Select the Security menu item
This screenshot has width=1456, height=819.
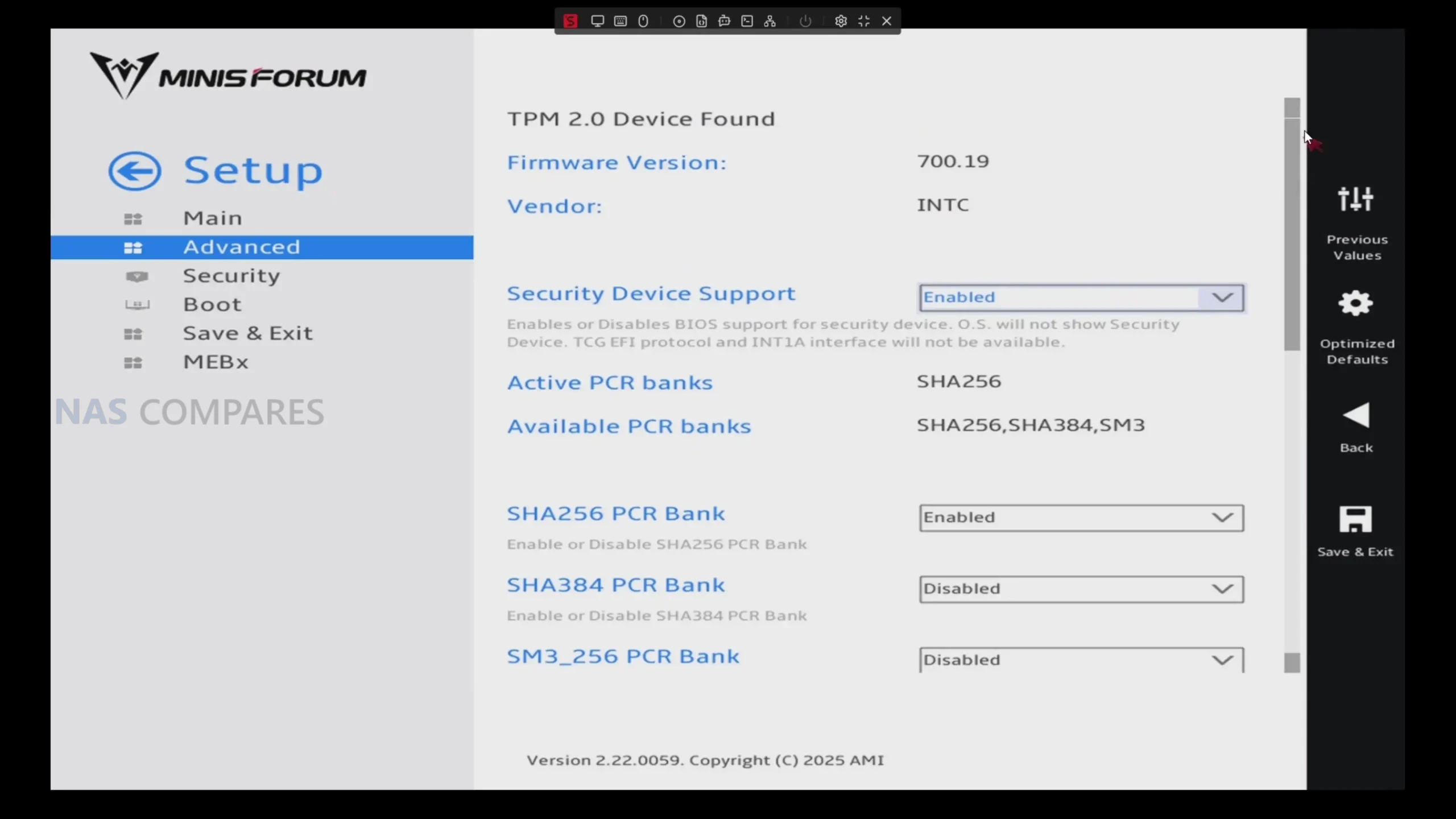[231, 276]
